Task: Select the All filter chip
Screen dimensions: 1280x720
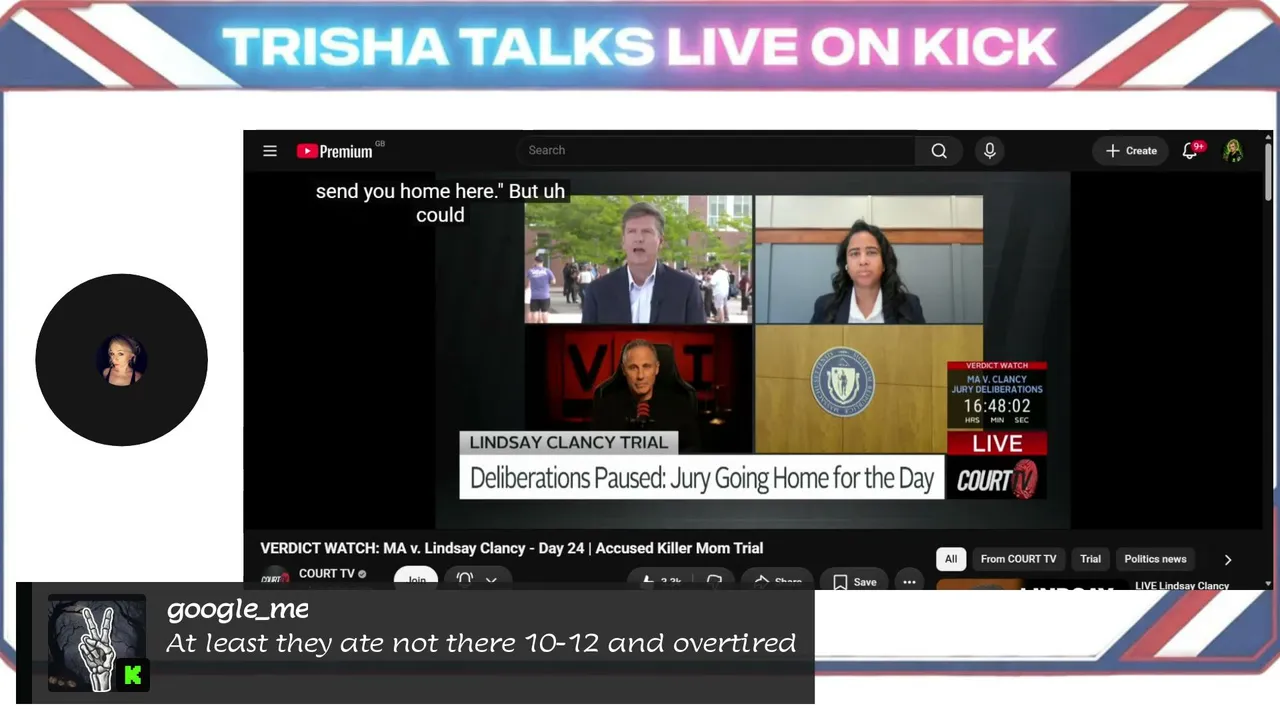Action: click(951, 559)
